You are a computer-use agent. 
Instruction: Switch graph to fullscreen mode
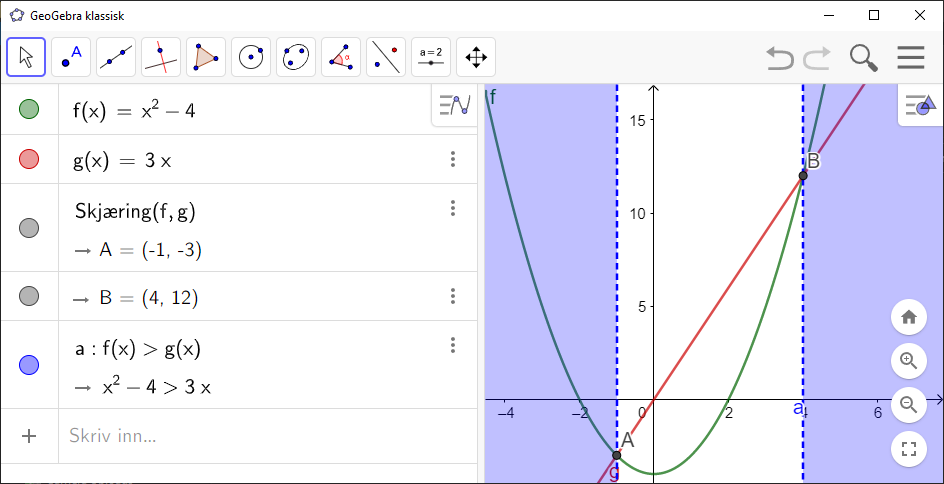[x=908, y=449]
